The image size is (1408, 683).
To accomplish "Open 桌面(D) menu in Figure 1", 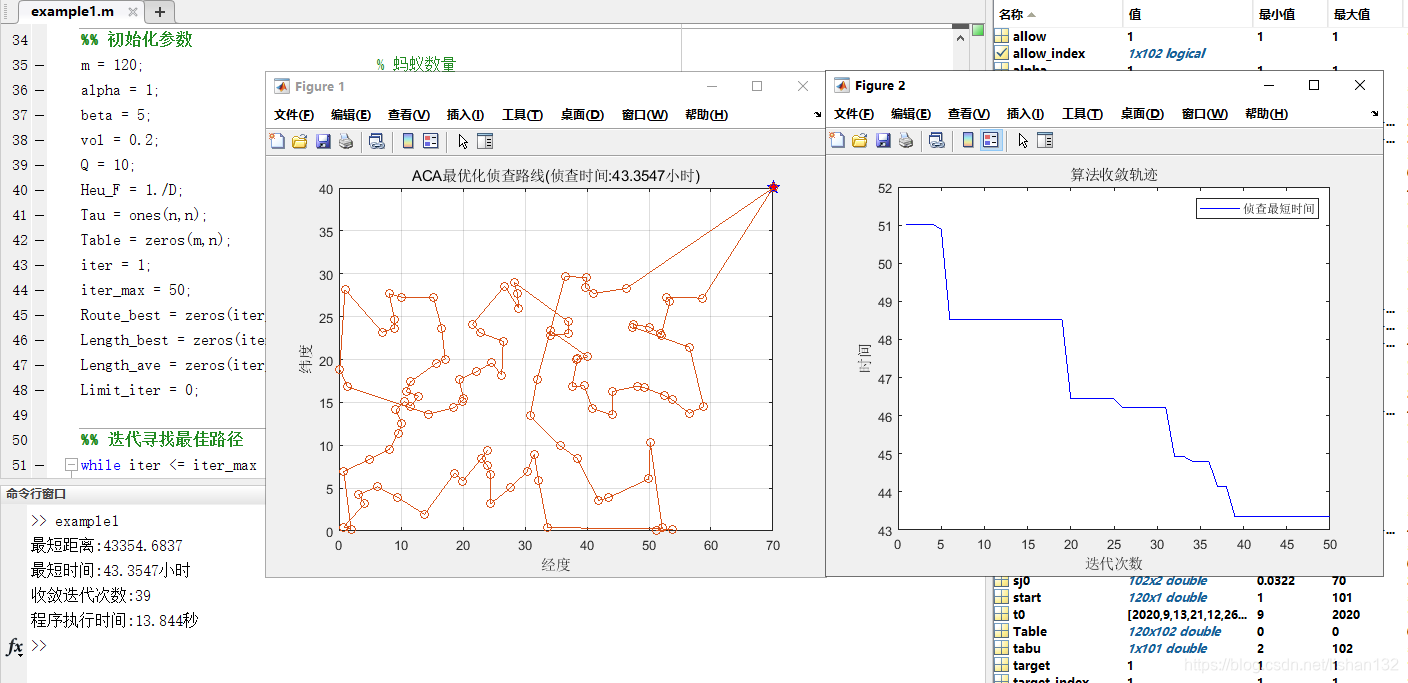I will [x=582, y=115].
